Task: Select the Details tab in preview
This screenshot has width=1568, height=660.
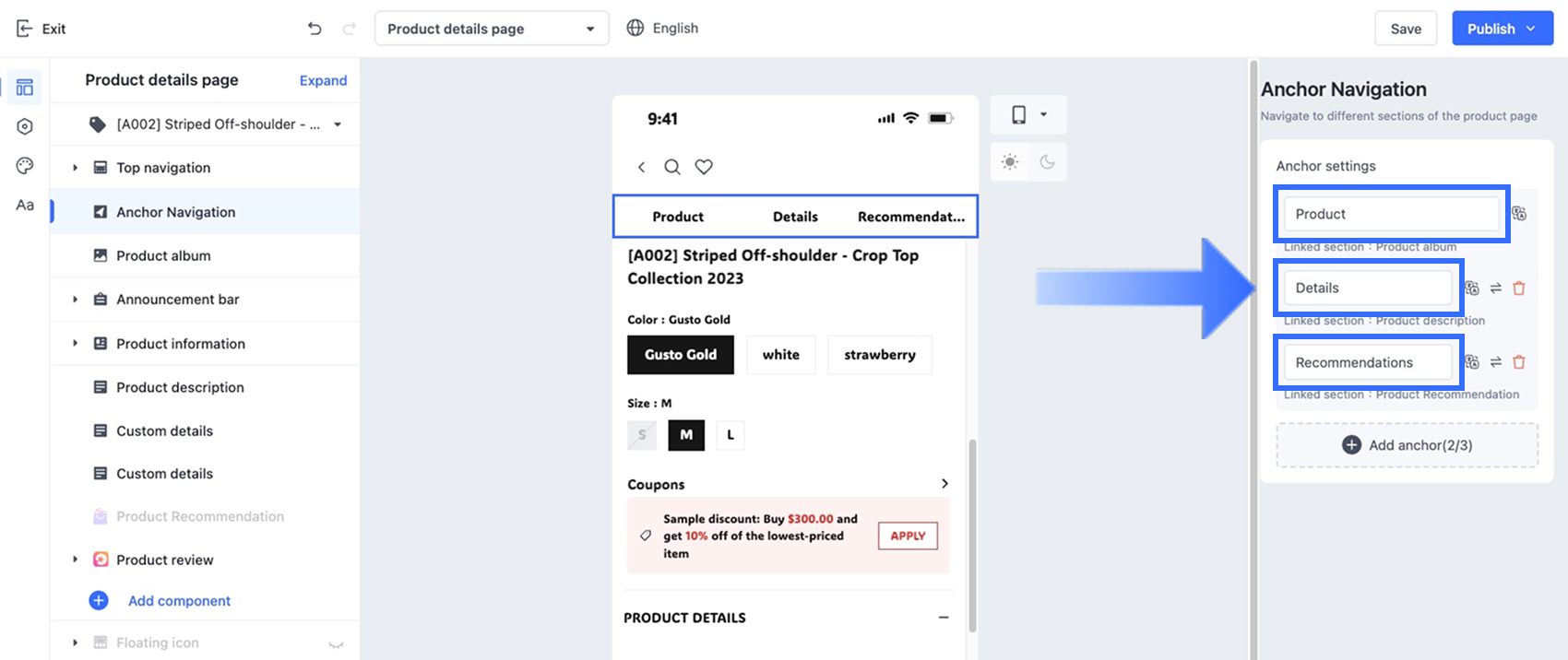Action: 795,217
